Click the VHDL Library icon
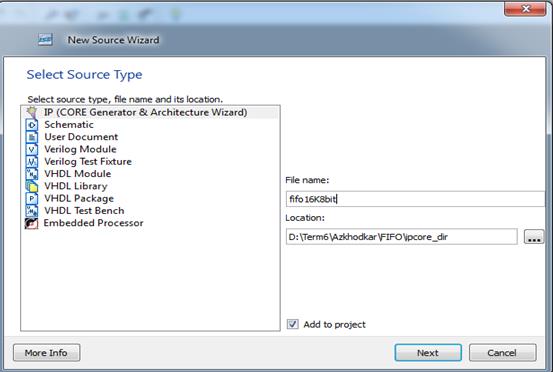 tap(32, 186)
